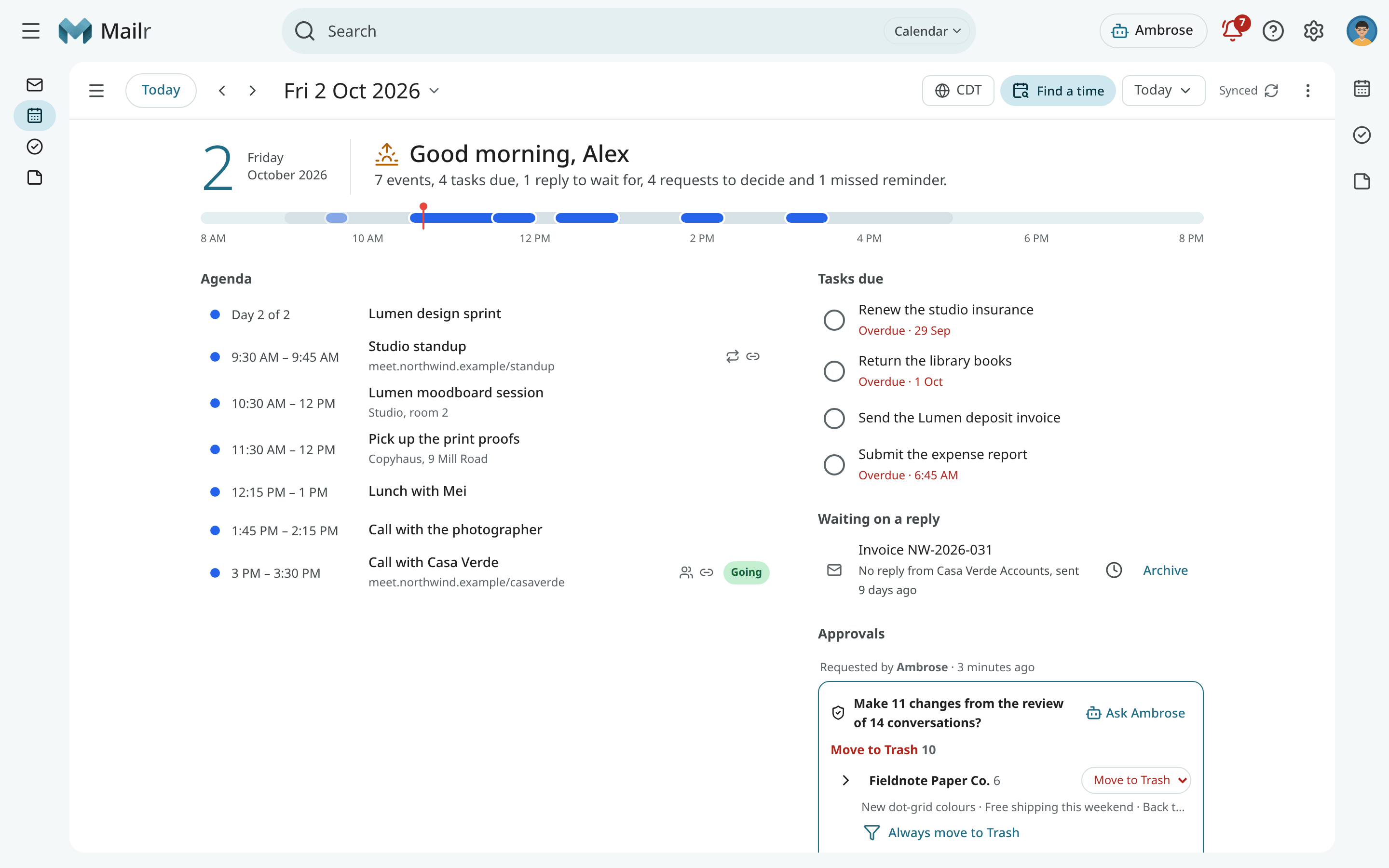This screenshot has height=868, width=1389.
Task: Snooze the Invoice NW-2026-031 reminder clock
Action: pyautogui.click(x=1114, y=570)
